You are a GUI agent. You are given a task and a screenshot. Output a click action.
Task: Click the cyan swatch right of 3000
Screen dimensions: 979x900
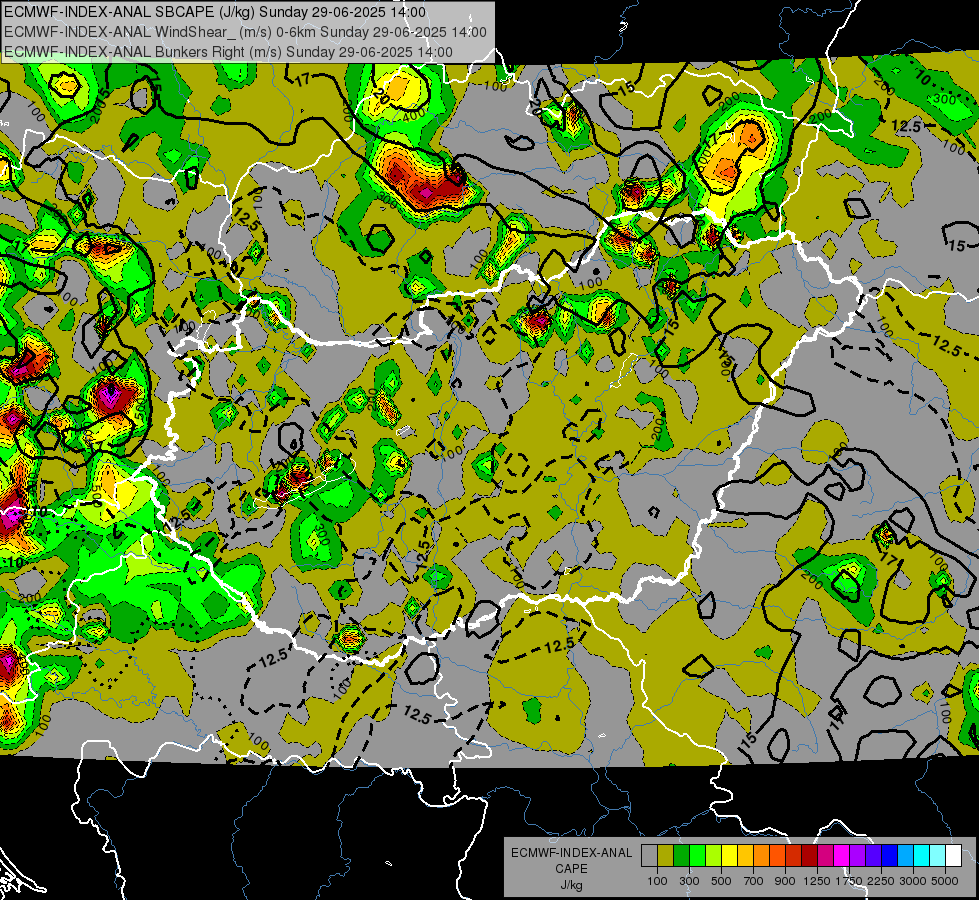pos(922,856)
